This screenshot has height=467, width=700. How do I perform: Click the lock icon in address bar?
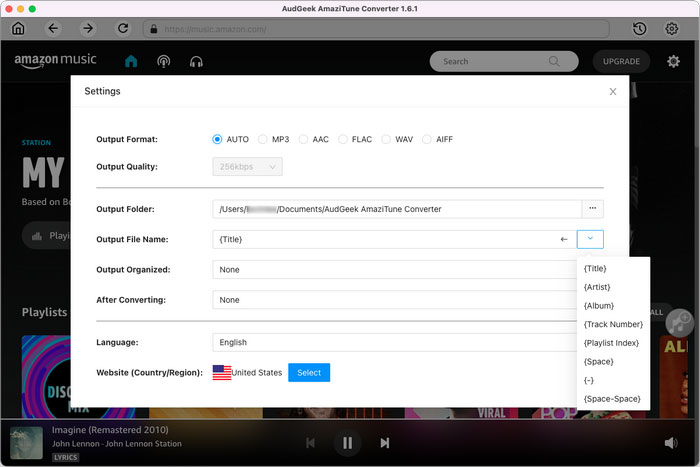tap(154, 29)
